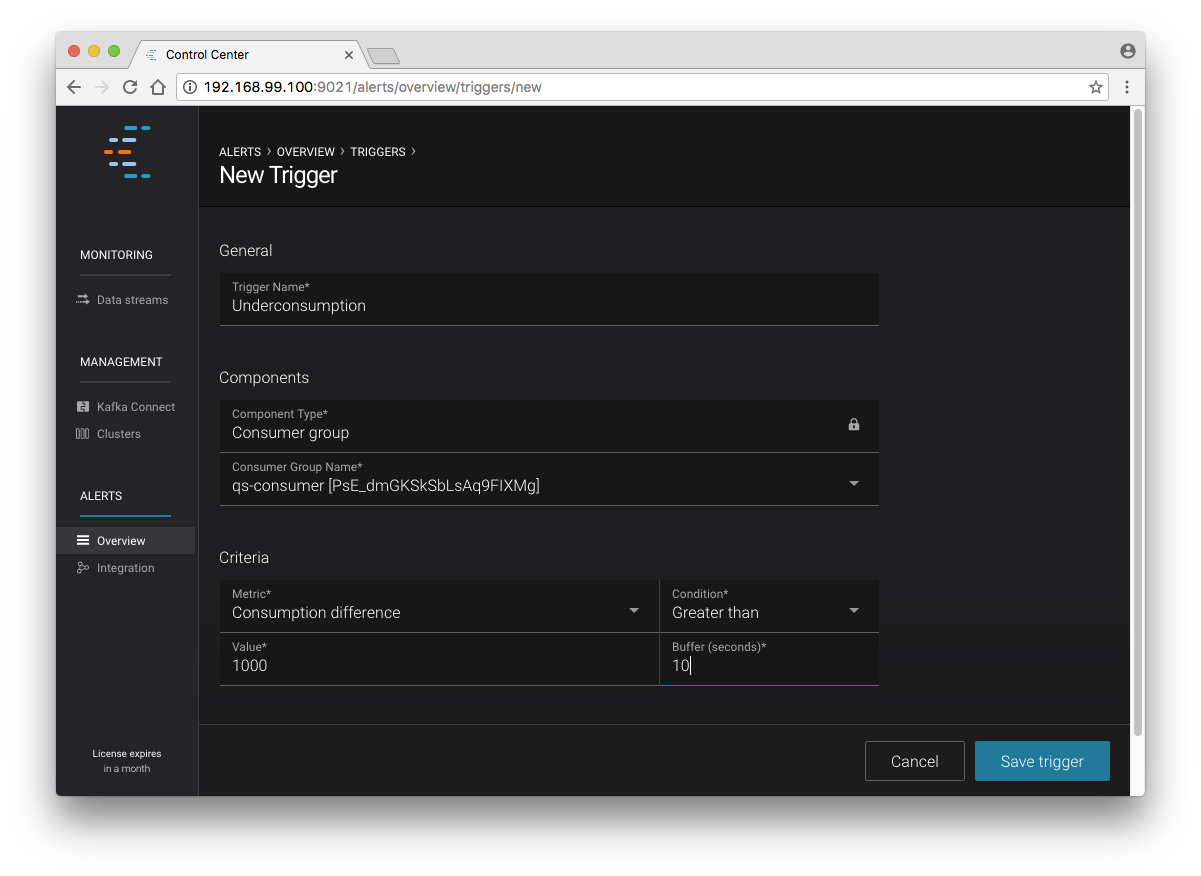
Task: Click the Confluent logo in the sidebar
Action: [x=127, y=152]
